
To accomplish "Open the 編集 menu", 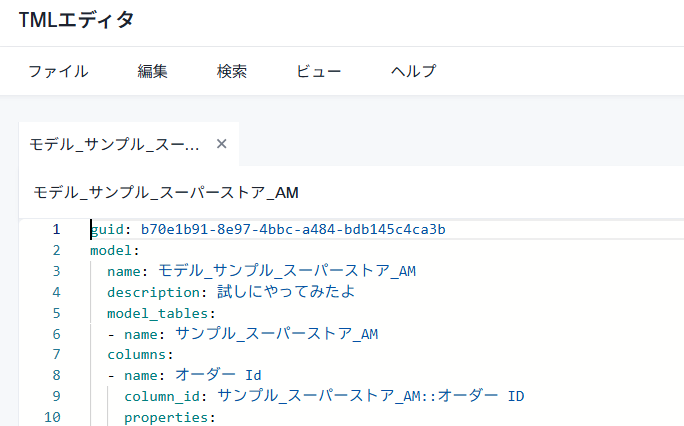I will click(152, 71).
